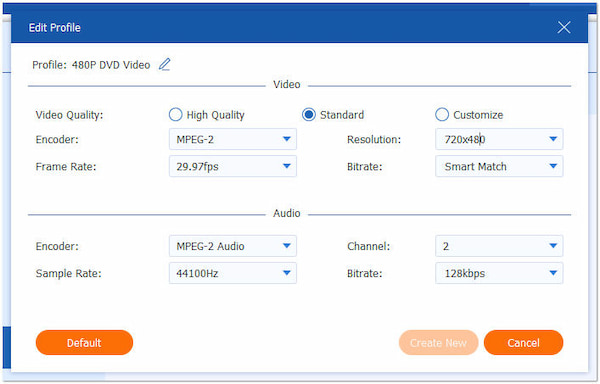The width and height of the screenshot is (600, 384).
Task: Open the Resolution 720x480 dropdown
Action: point(499,139)
